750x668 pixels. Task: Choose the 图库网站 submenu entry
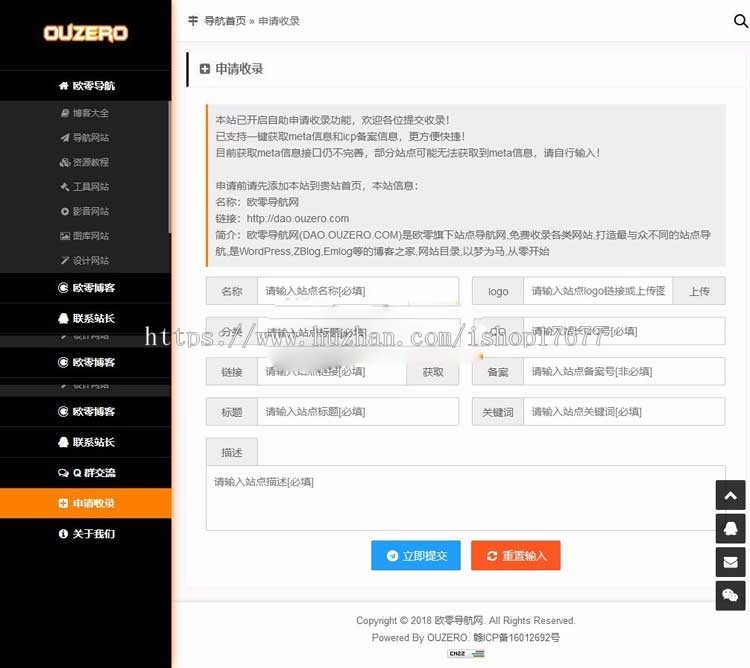tap(85, 236)
